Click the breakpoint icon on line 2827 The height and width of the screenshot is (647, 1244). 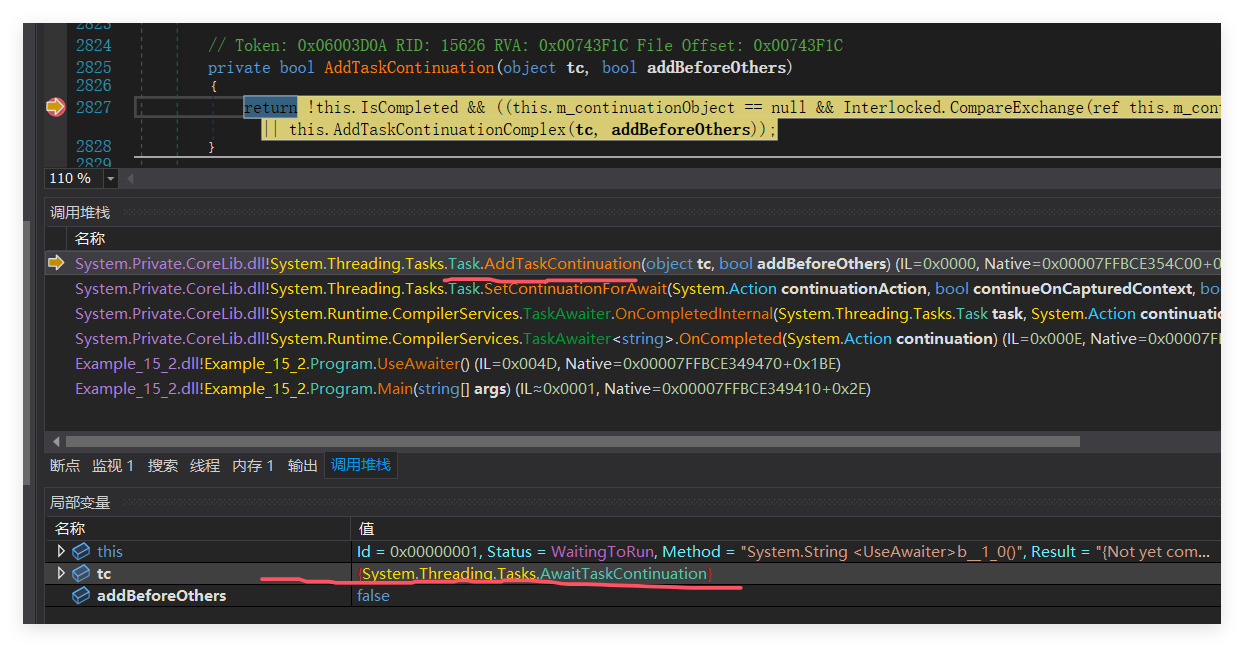point(55,107)
